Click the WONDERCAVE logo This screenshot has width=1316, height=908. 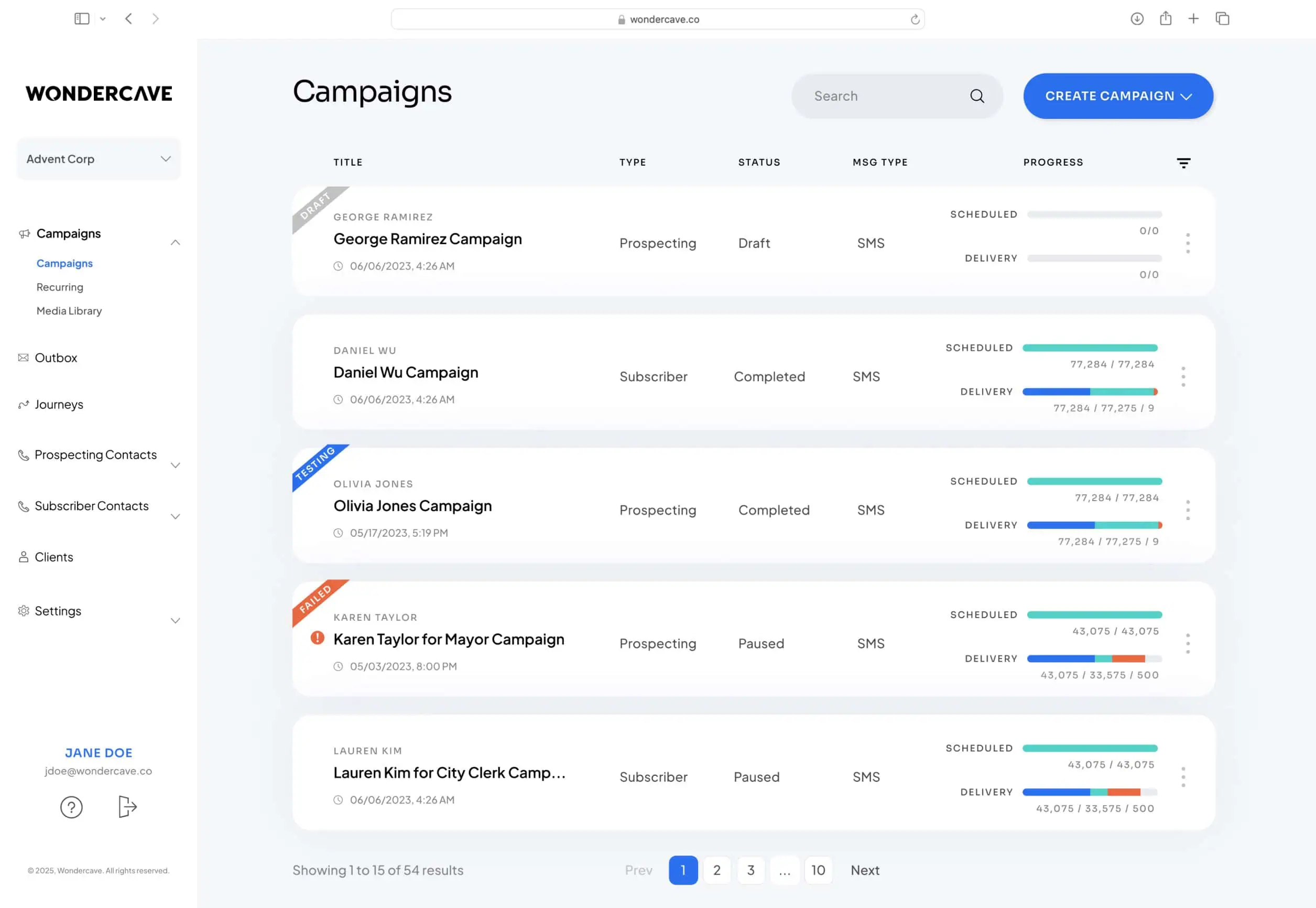click(x=99, y=93)
